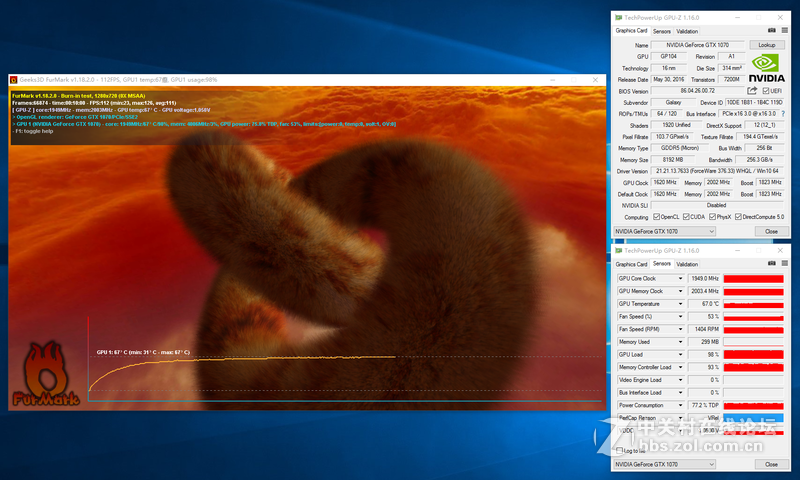The image size is (800, 480).
Task: Click the Bus Interface question mark icon
Action: [782, 115]
